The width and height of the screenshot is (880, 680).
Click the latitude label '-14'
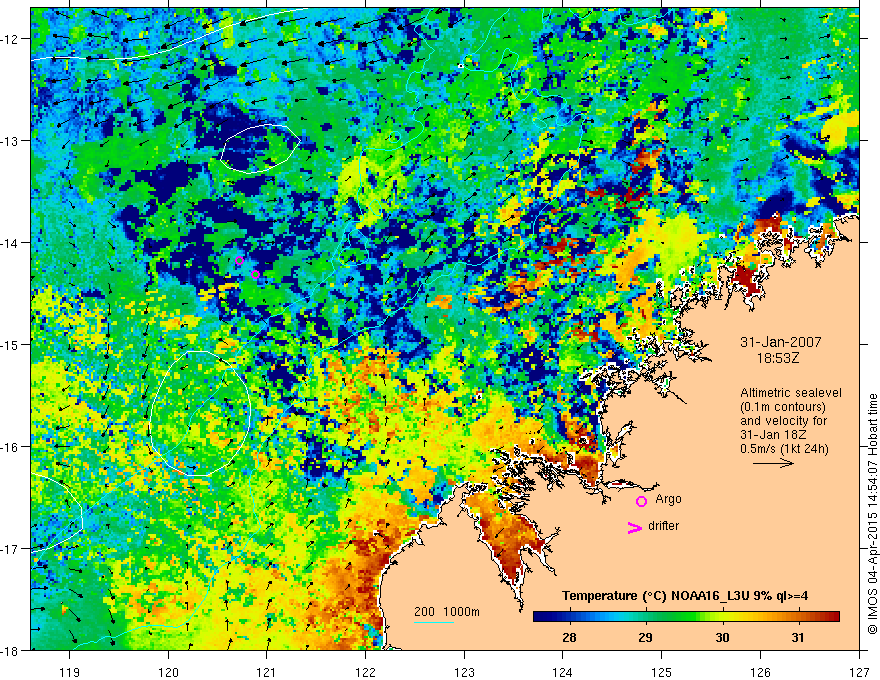(x=10, y=243)
